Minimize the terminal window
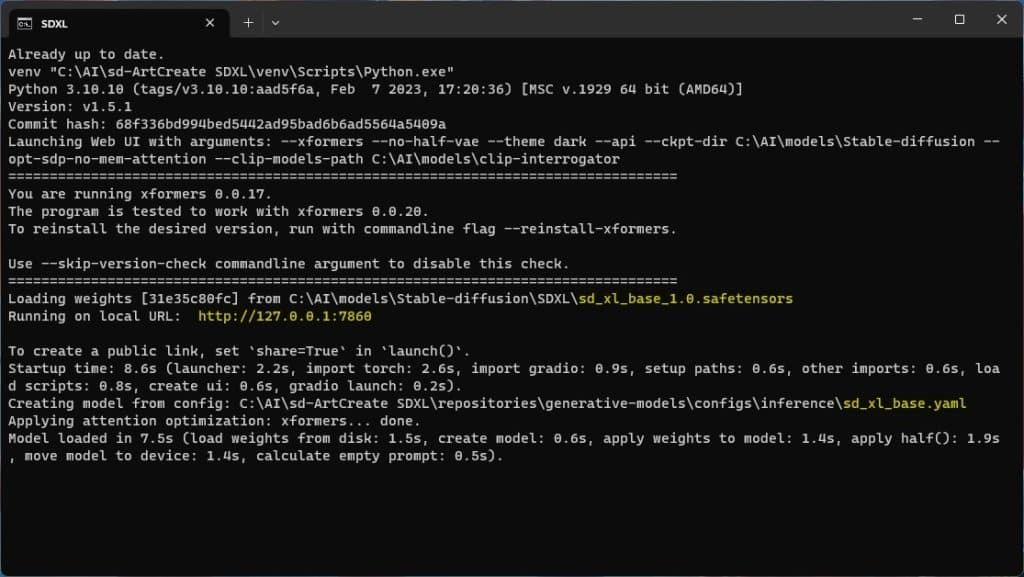This screenshot has height=577, width=1024. (917, 20)
